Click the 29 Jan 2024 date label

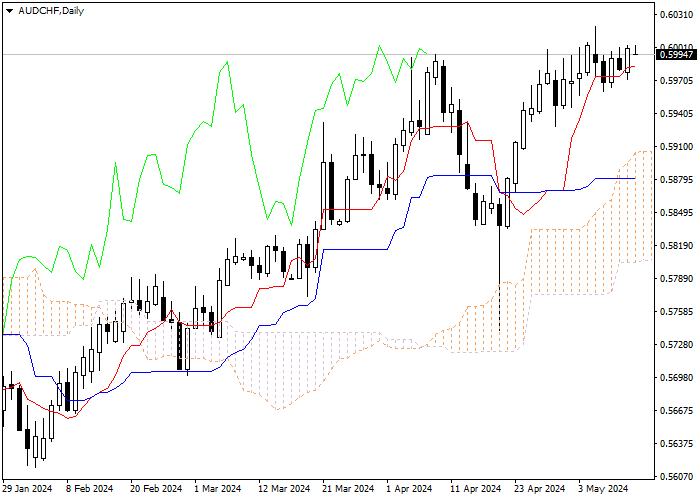tap(27, 489)
